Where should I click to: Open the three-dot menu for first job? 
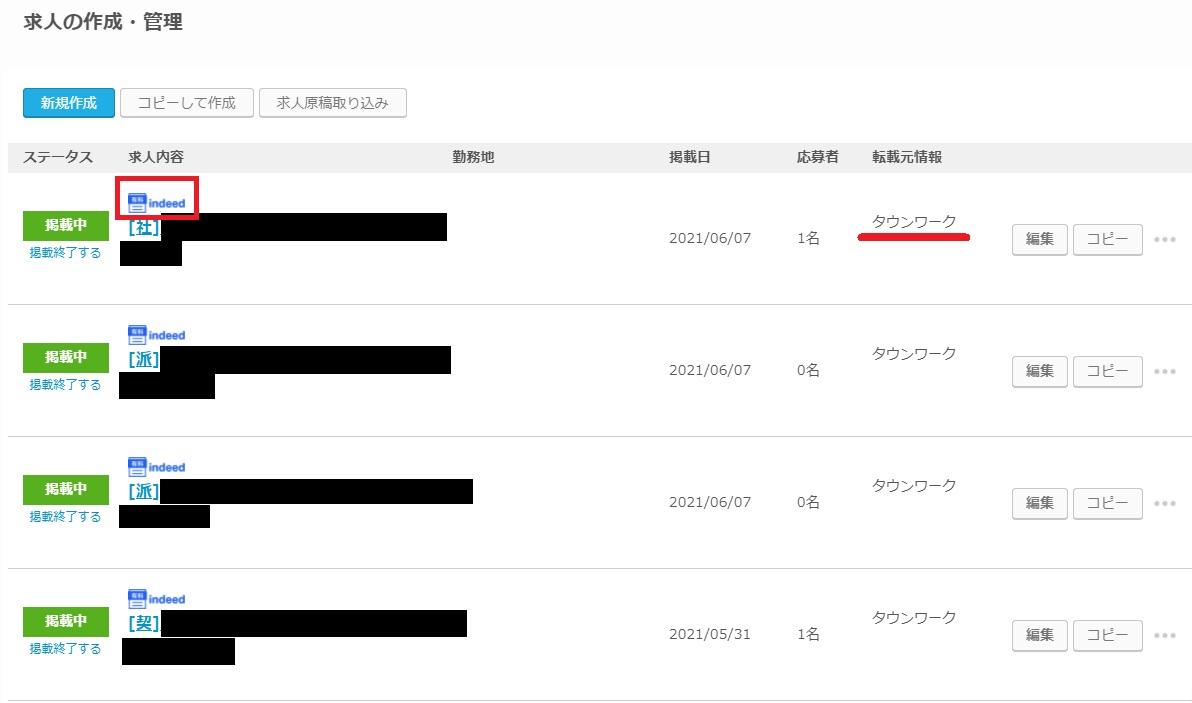coord(1164,240)
